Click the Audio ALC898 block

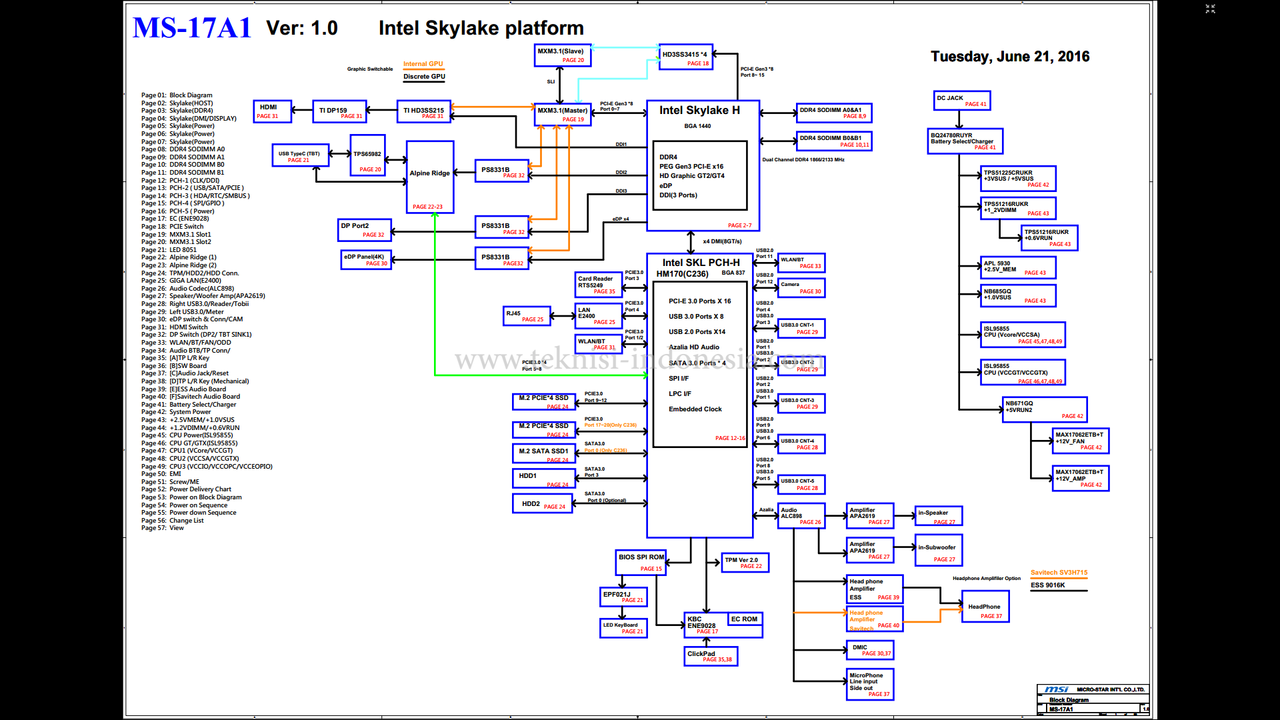click(801, 516)
